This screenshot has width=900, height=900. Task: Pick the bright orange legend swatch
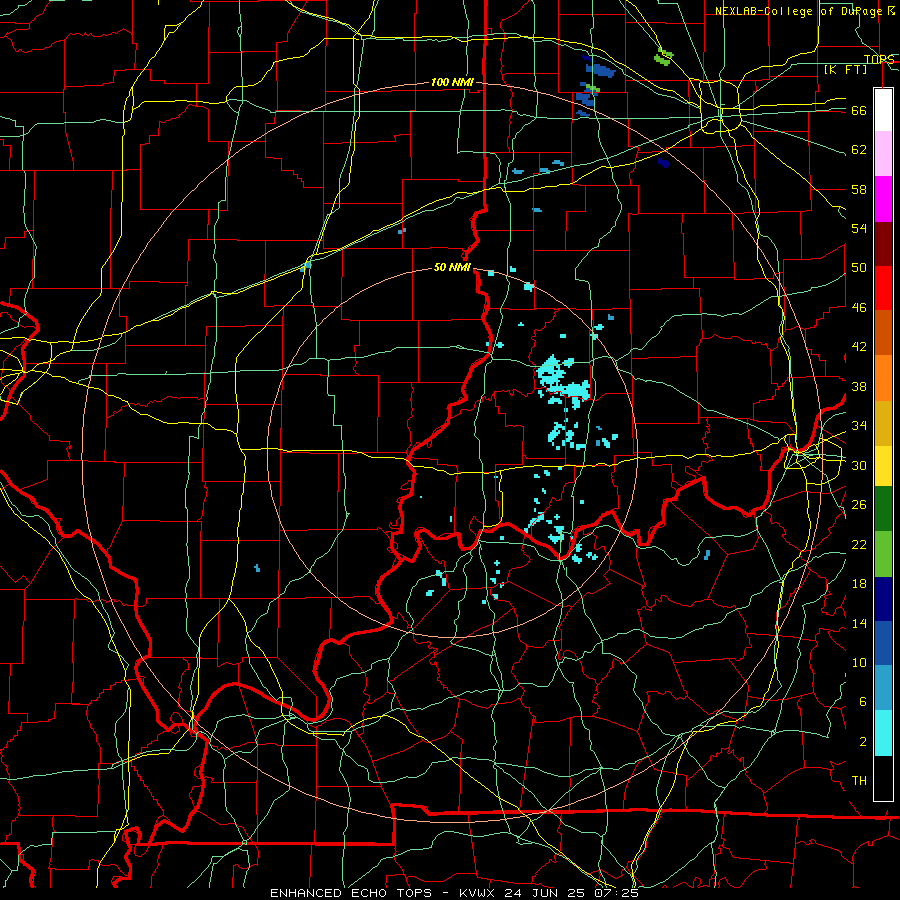(x=883, y=377)
